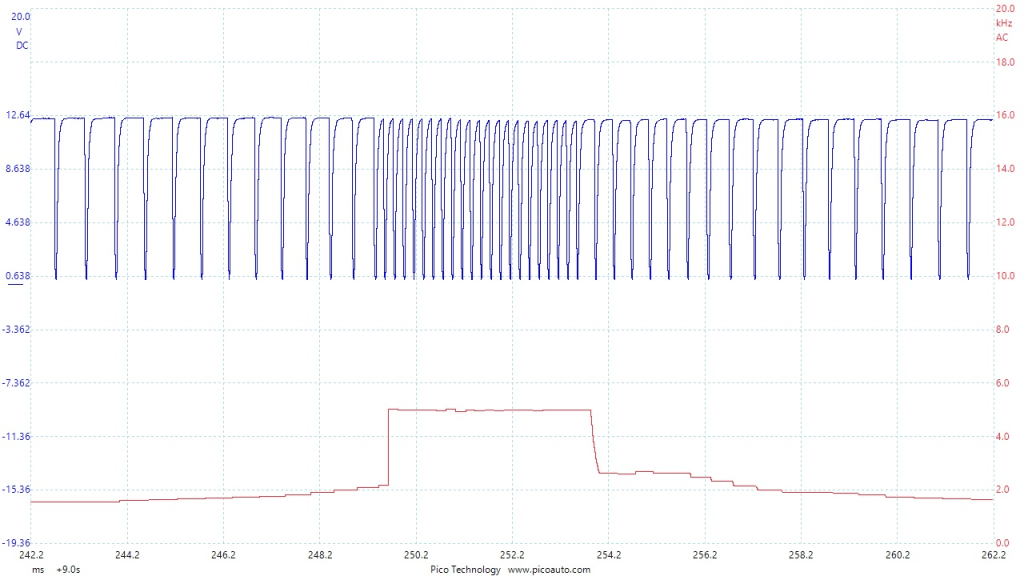Click the 12.64 voltage axis value

click(x=19, y=115)
